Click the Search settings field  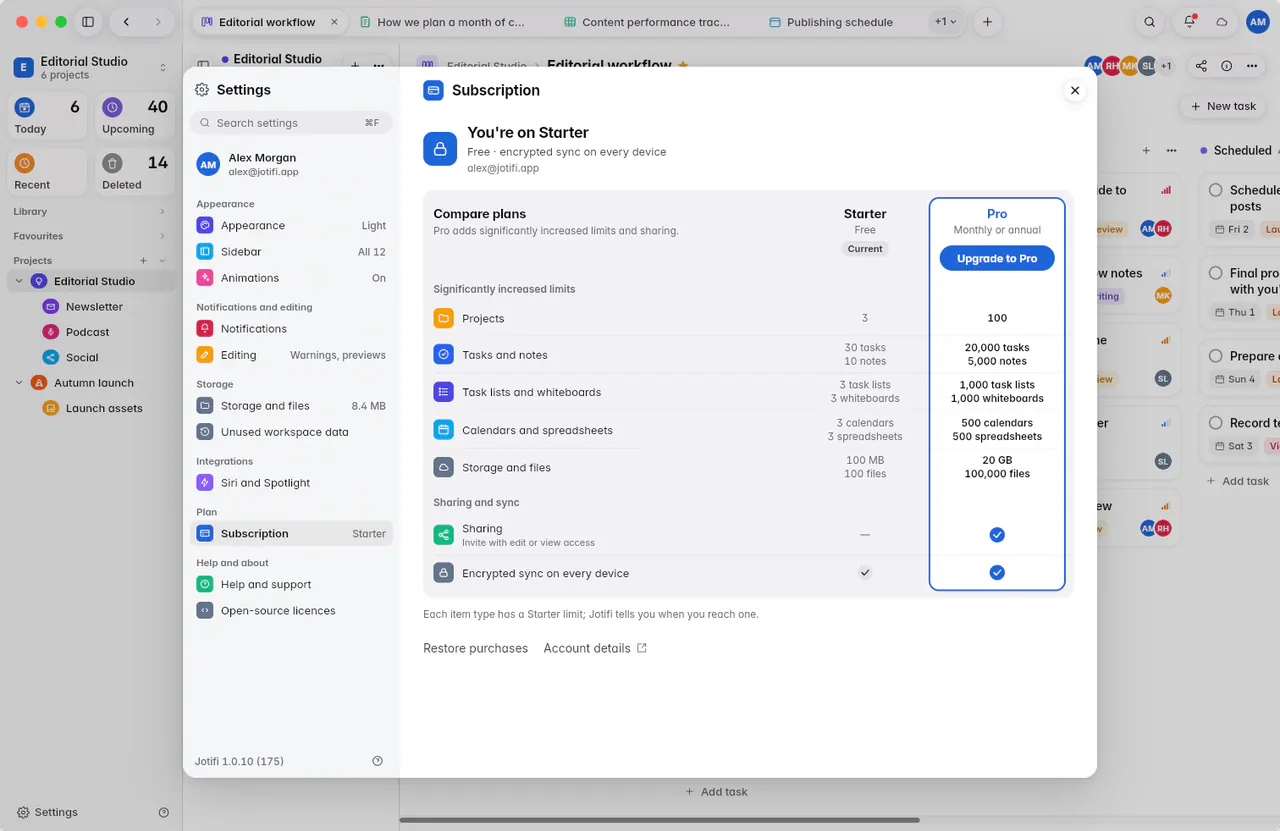[x=291, y=123]
